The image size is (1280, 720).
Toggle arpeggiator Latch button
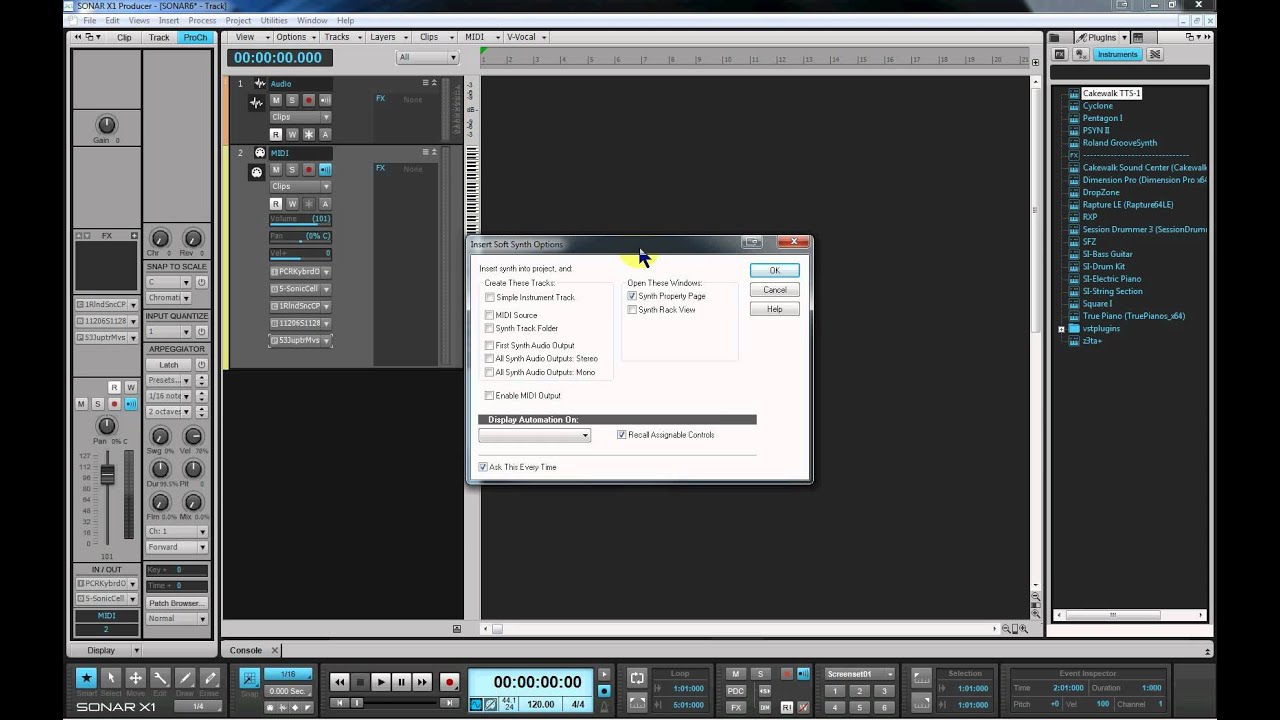coord(169,364)
